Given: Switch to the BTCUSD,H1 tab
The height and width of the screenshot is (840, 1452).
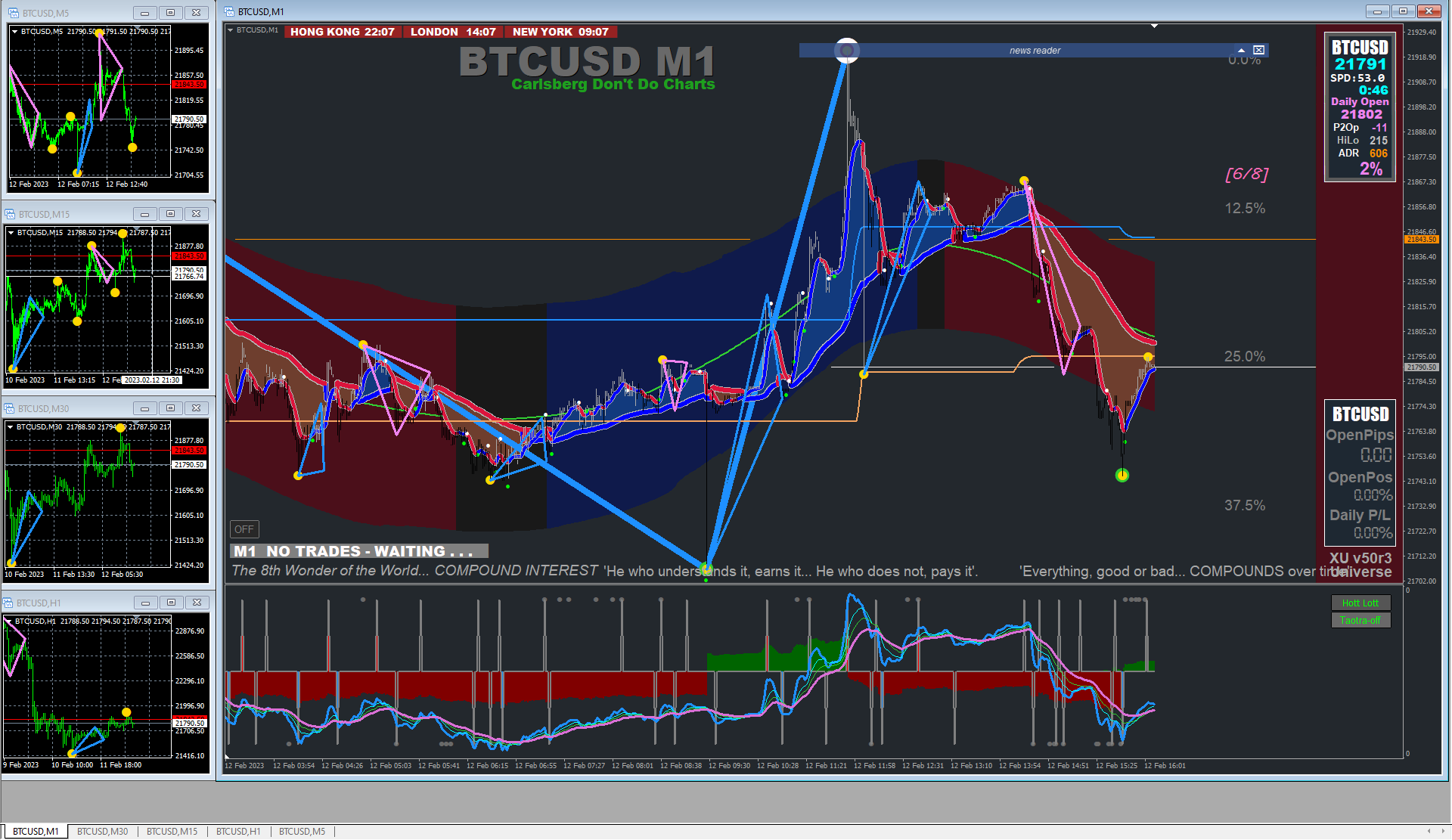Looking at the screenshot, I should point(238,832).
